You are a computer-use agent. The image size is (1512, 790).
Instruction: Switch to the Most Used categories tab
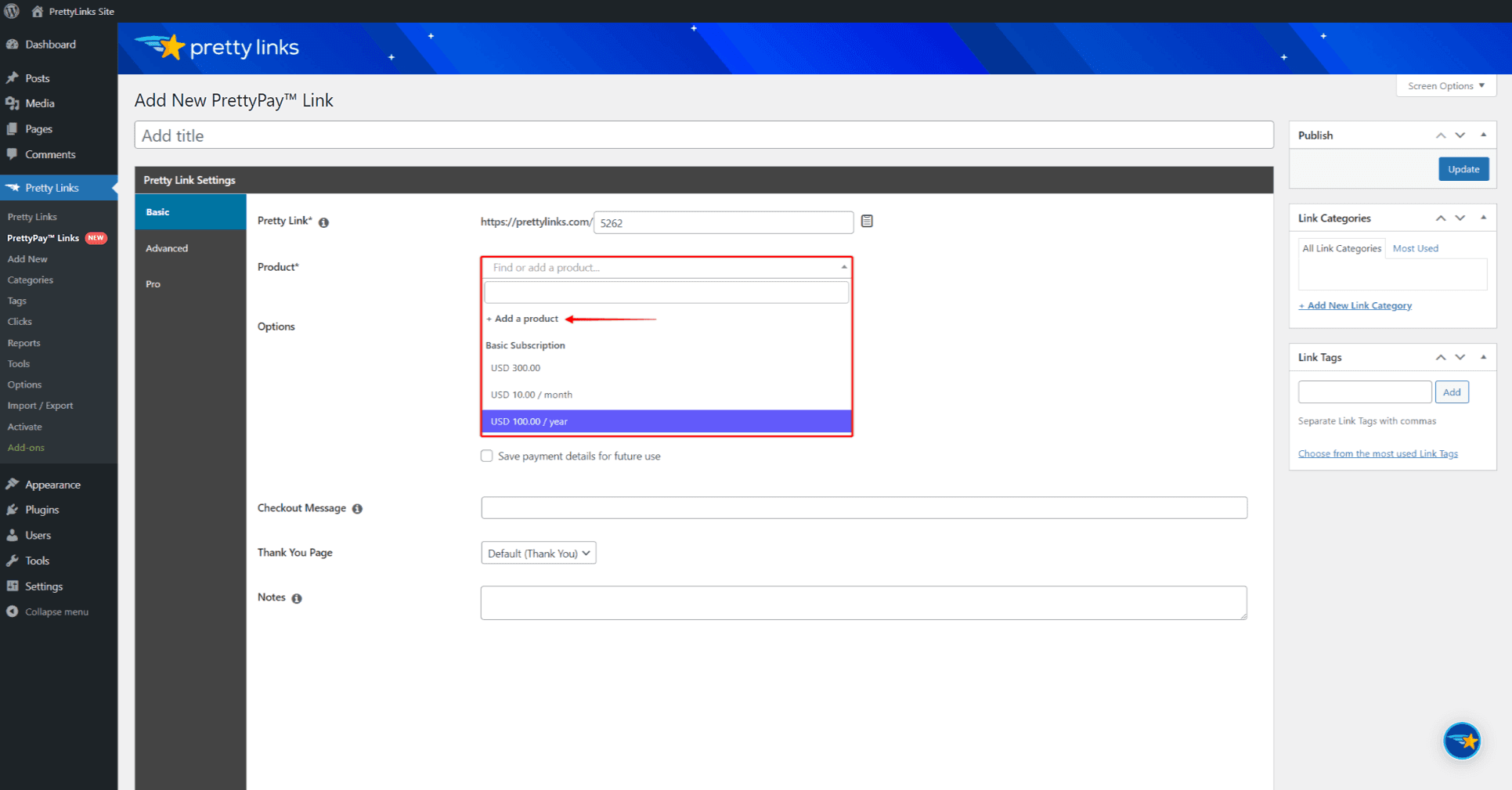[x=1415, y=248]
